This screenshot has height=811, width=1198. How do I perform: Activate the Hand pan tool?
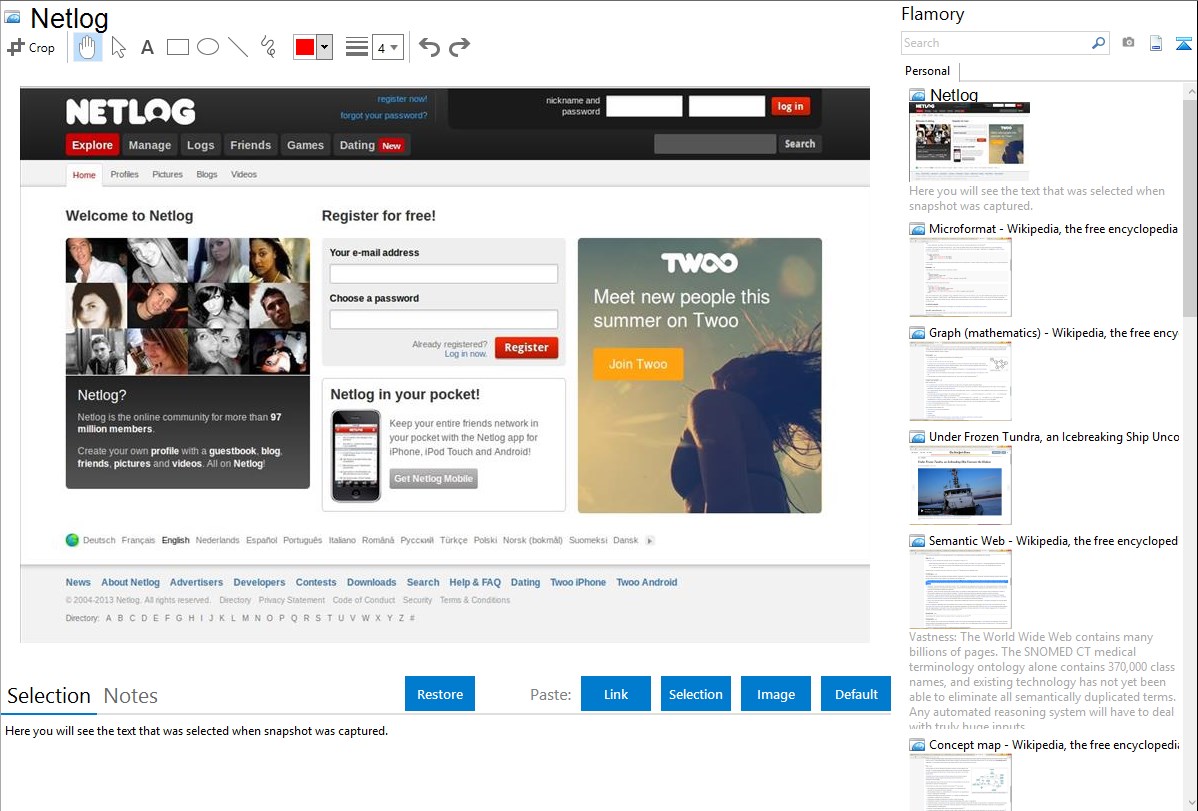(x=88, y=47)
